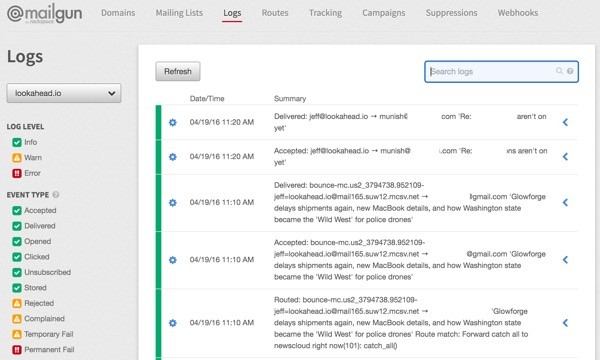The image size is (600, 360).
Task: Go to the Campaigns tab
Action: pyautogui.click(x=383, y=13)
